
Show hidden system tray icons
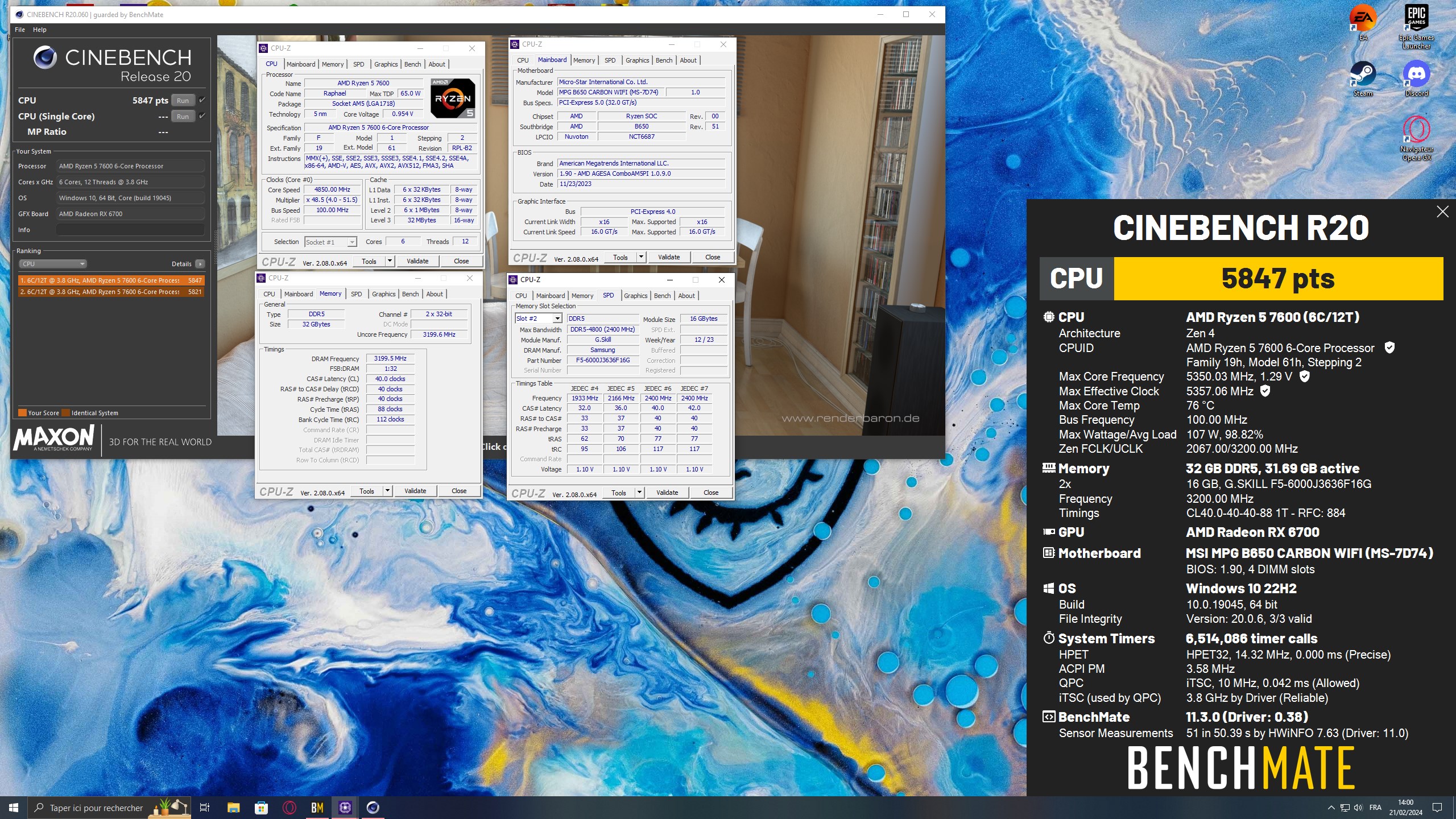coord(1331,808)
